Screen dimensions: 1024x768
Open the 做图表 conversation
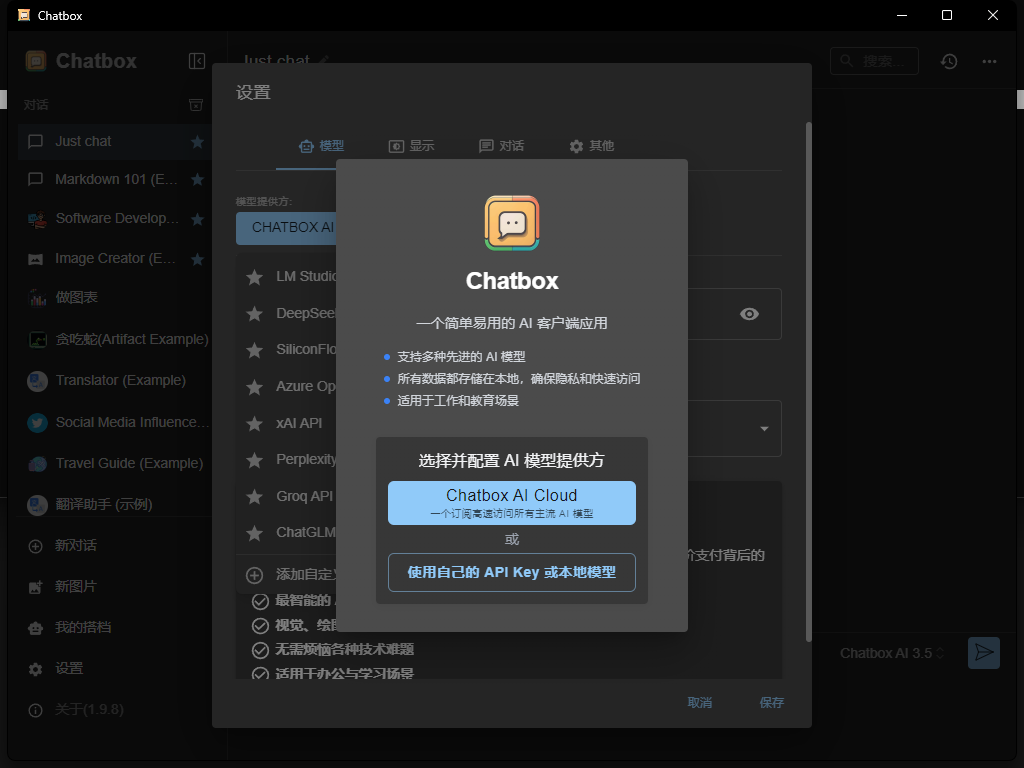(x=115, y=298)
